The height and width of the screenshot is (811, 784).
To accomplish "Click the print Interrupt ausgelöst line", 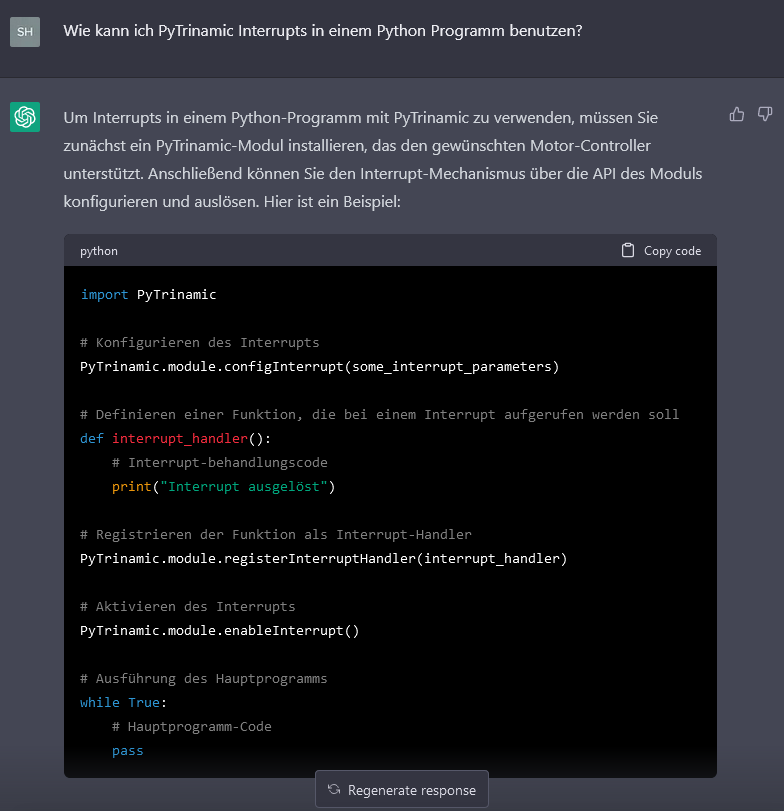I will click(x=223, y=487).
